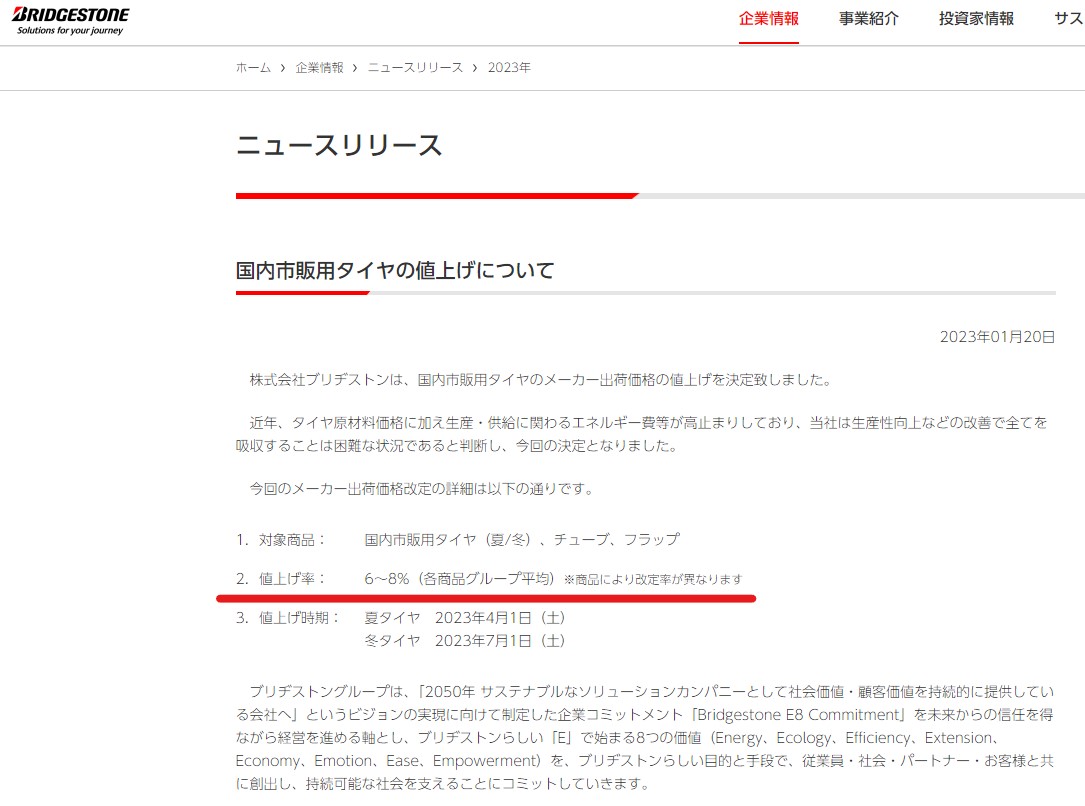Open the 投資家情報 menu tab
The width and height of the screenshot is (1085, 806).
[976, 19]
